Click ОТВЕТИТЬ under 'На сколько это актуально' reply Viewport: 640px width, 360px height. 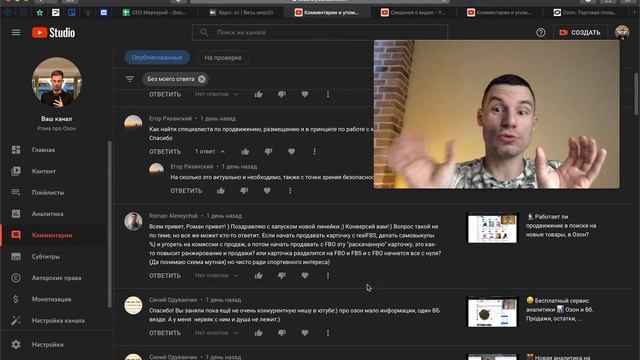(186, 191)
